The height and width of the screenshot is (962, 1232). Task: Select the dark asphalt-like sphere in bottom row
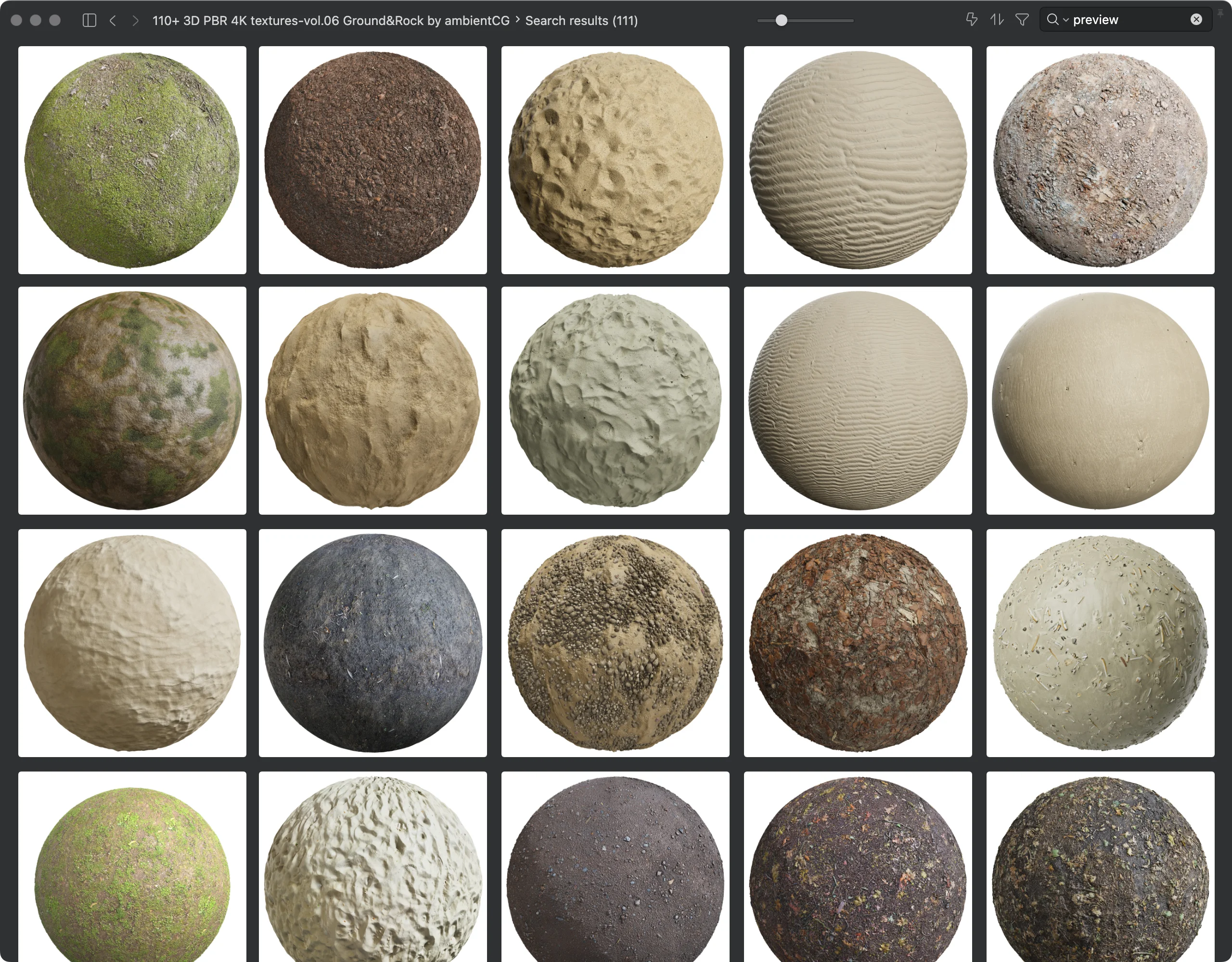point(616,867)
